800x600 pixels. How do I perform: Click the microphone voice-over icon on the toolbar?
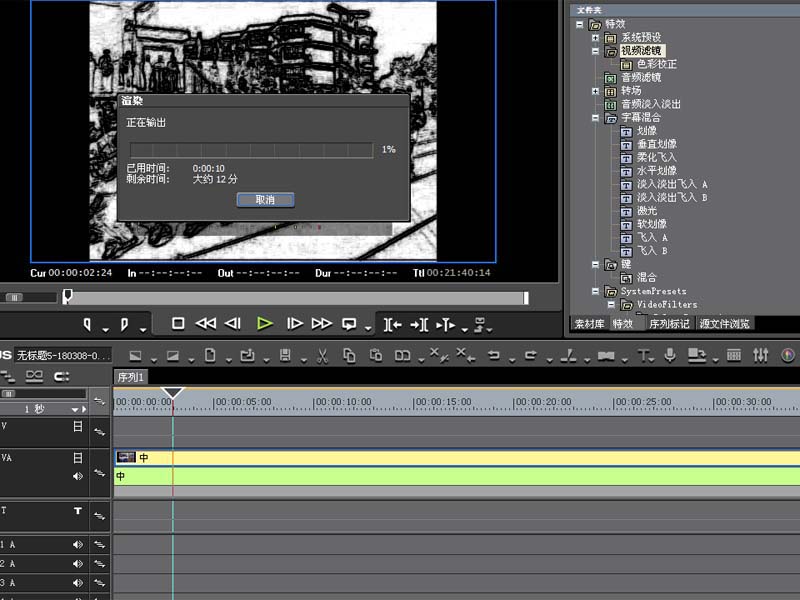tap(670, 352)
